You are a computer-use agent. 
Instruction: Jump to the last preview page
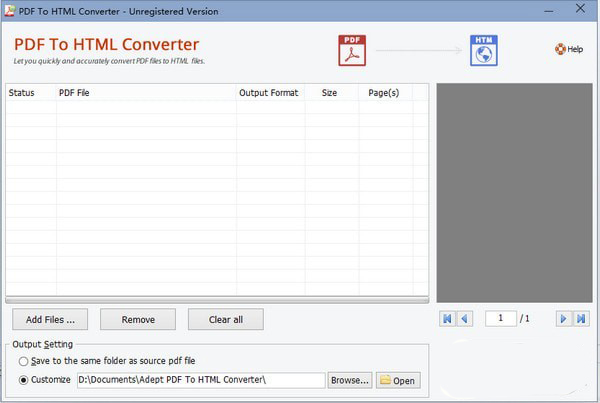[581, 319]
